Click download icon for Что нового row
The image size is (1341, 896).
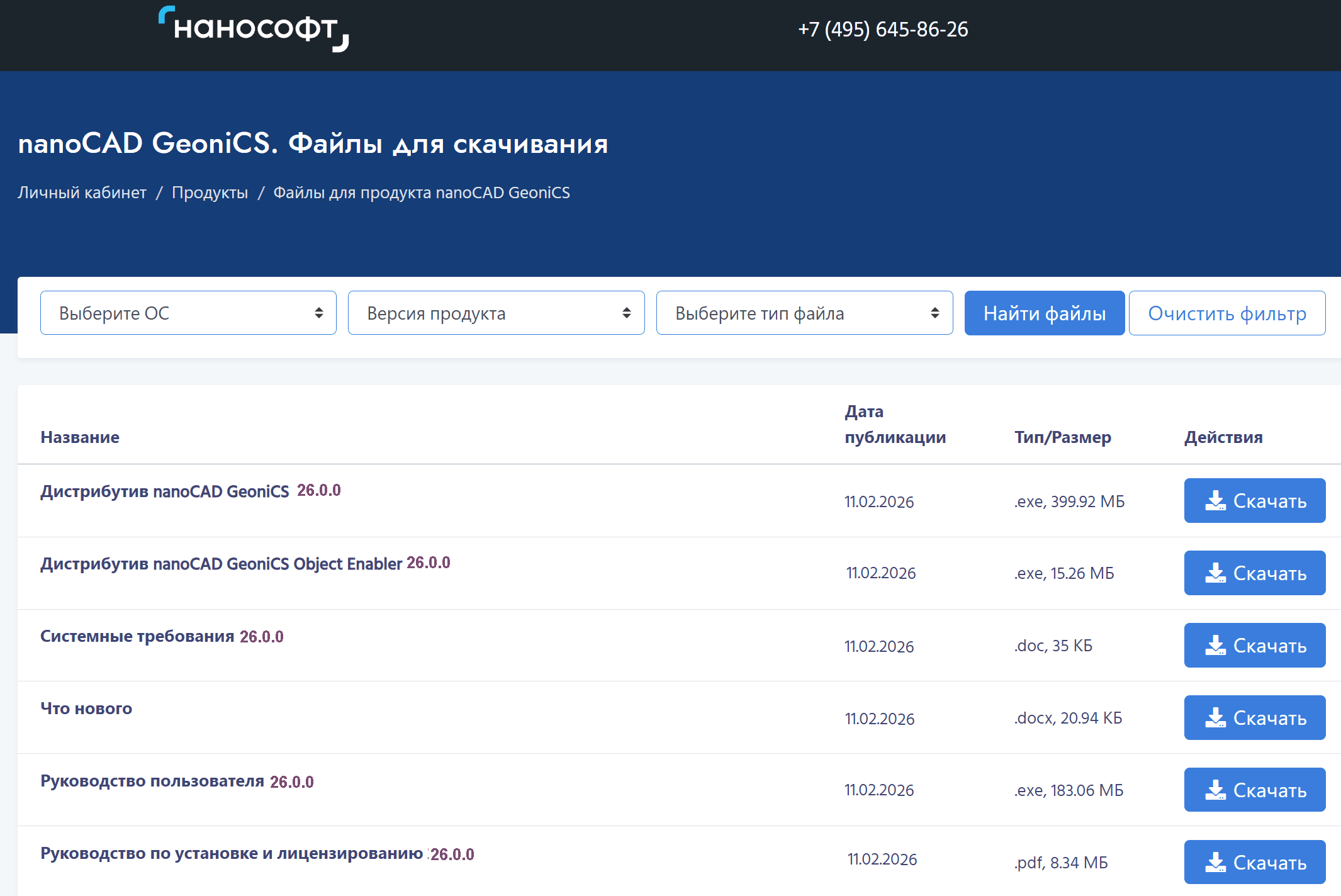coord(1215,718)
